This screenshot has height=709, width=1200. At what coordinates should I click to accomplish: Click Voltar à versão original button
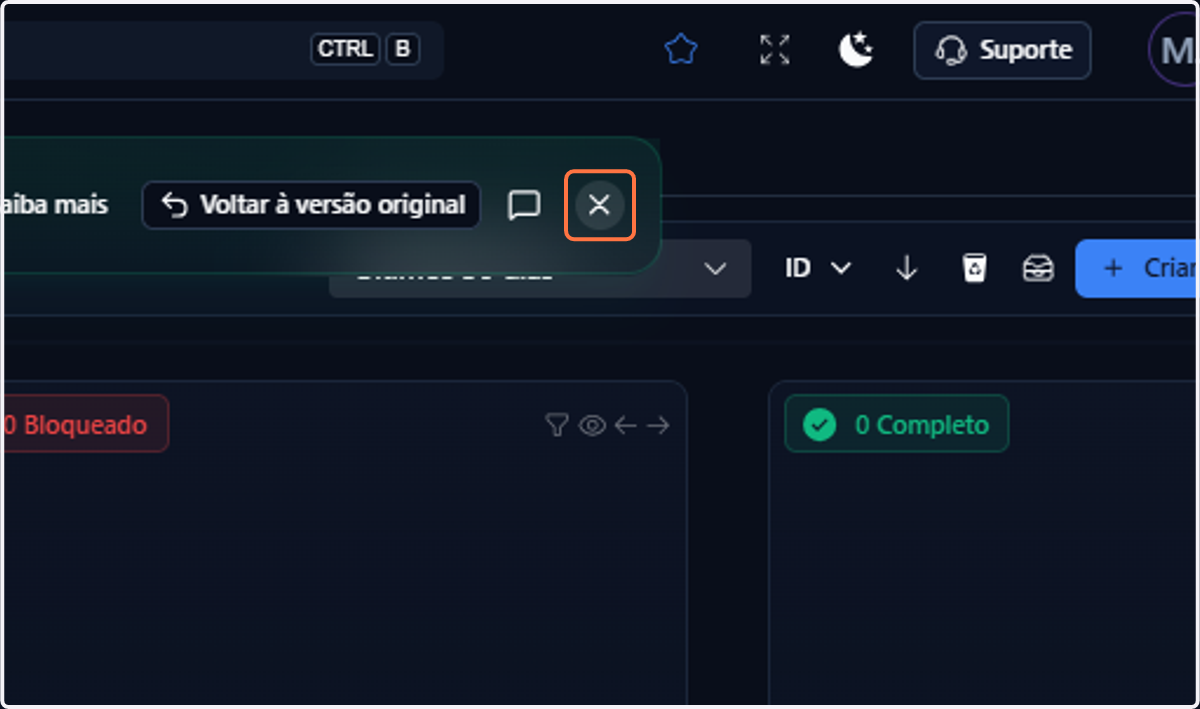point(311,205)
